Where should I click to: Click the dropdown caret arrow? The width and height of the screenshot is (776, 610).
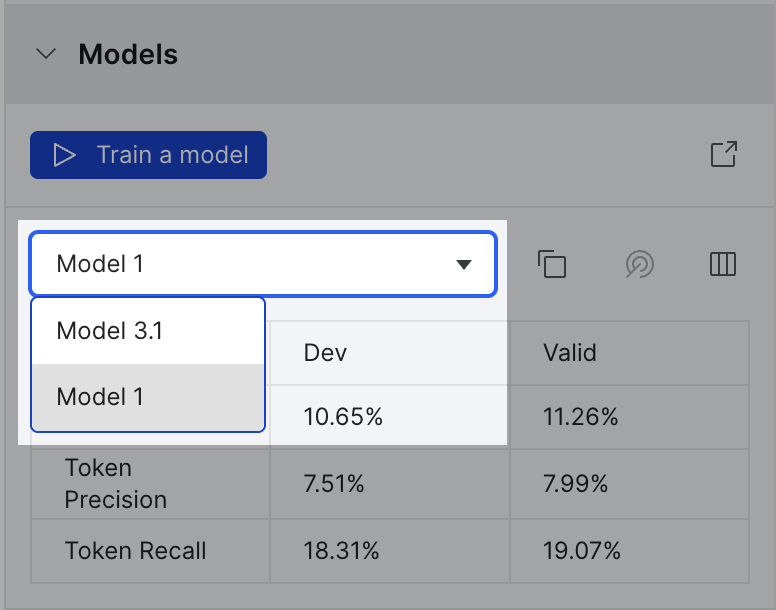click(464, 265)
